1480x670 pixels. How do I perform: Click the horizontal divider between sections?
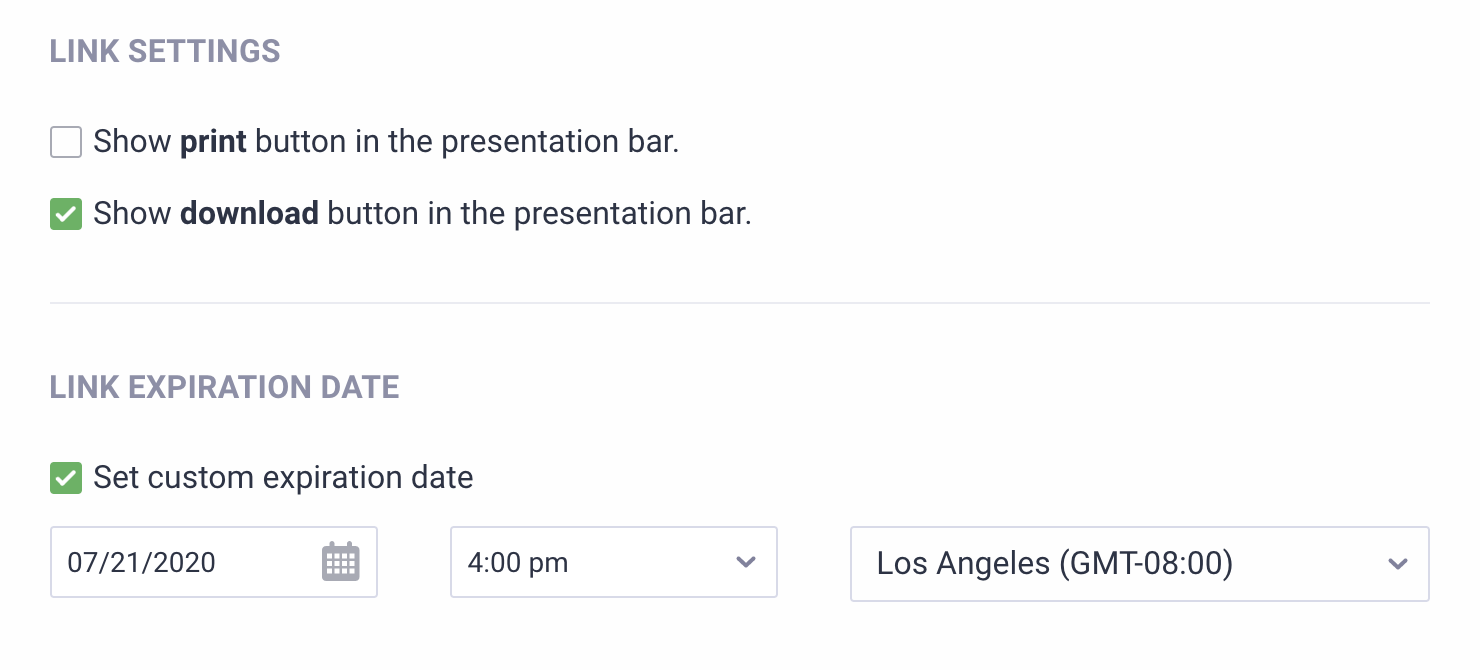click(x=740, y=302)
